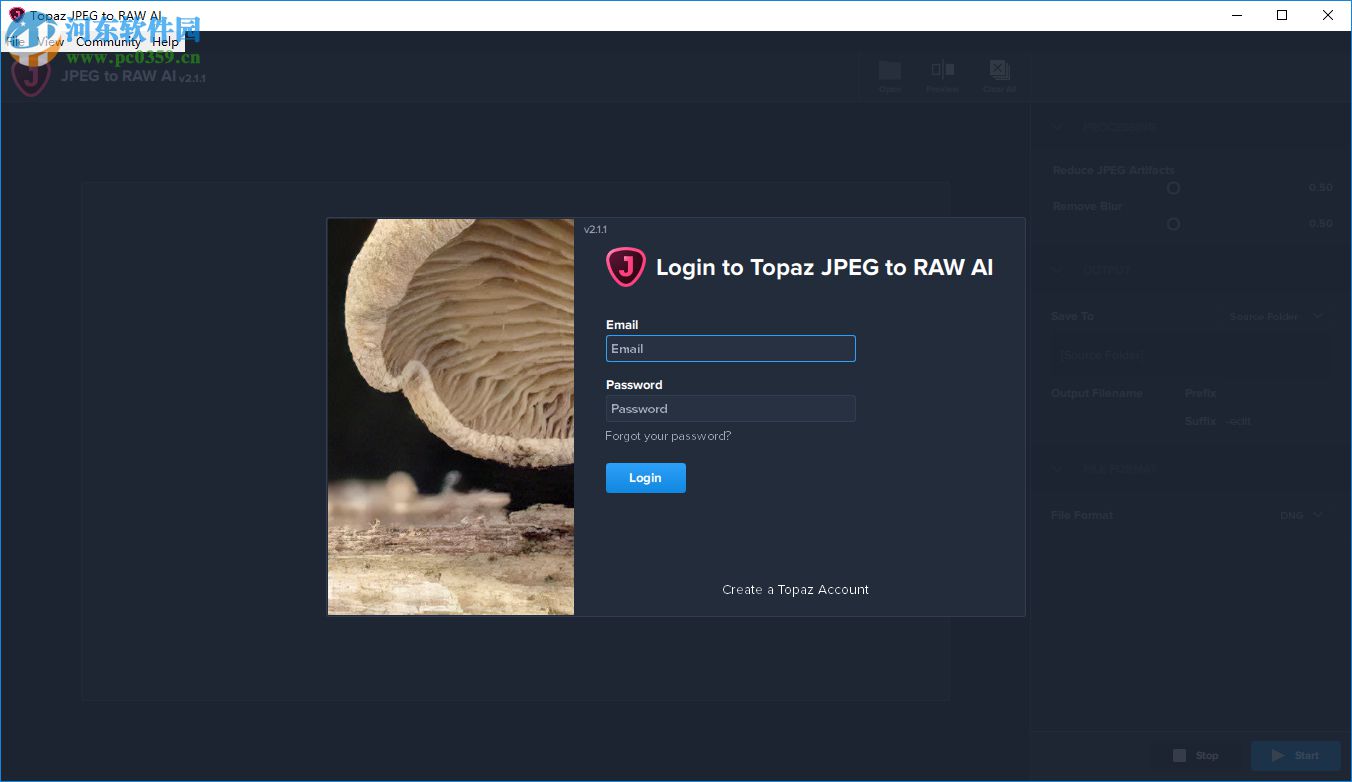The height and width of the screenshot is (782, 1352).
Task: Open the File menu
Action: click(16, 42)
